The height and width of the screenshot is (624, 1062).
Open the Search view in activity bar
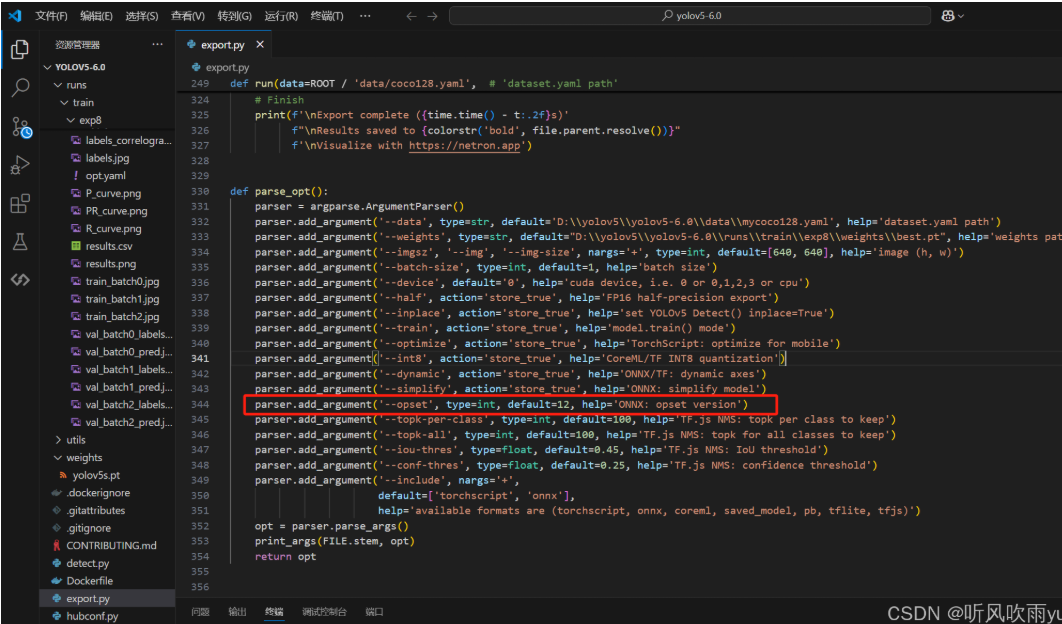tap(19, 88)
